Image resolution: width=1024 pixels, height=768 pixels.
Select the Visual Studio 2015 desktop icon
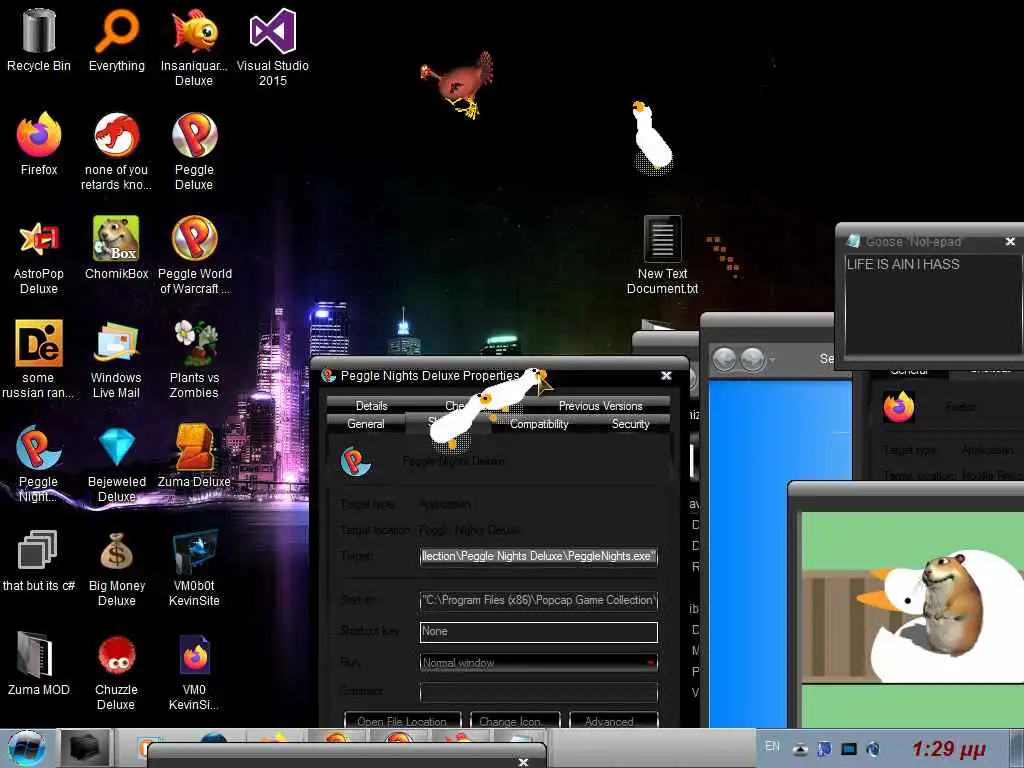coord(272,47)
